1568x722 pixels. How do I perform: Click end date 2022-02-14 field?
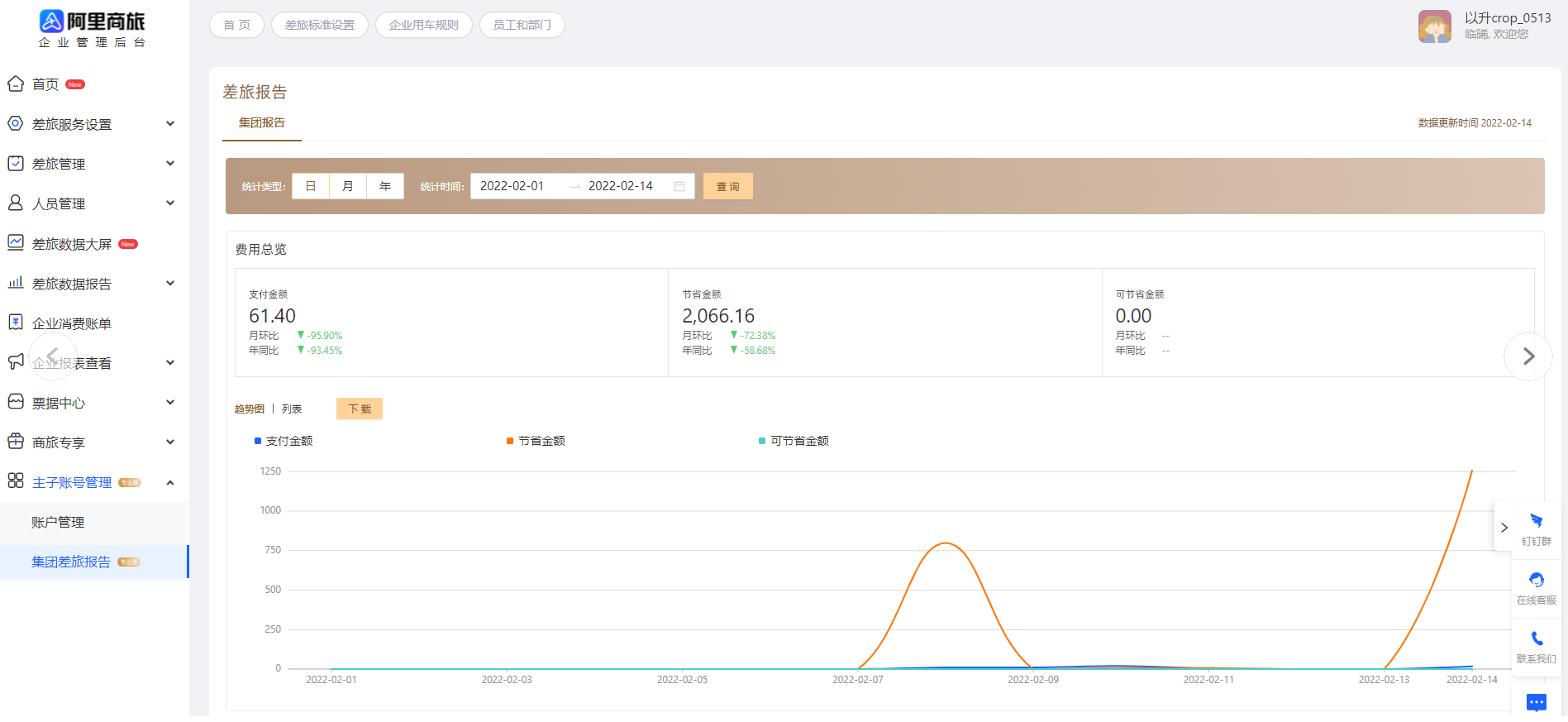(621, 186)
